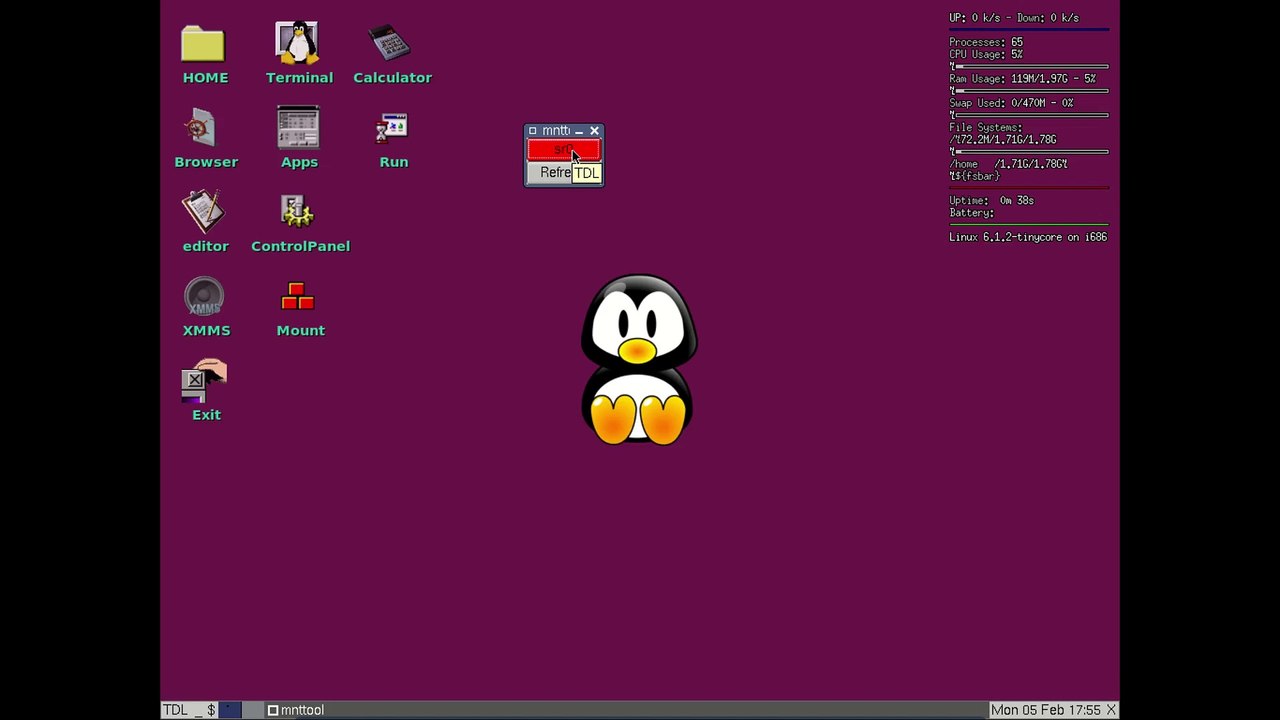Select the Mount desktop icon
Screen dimensions: 1280x720
[300, 308]
